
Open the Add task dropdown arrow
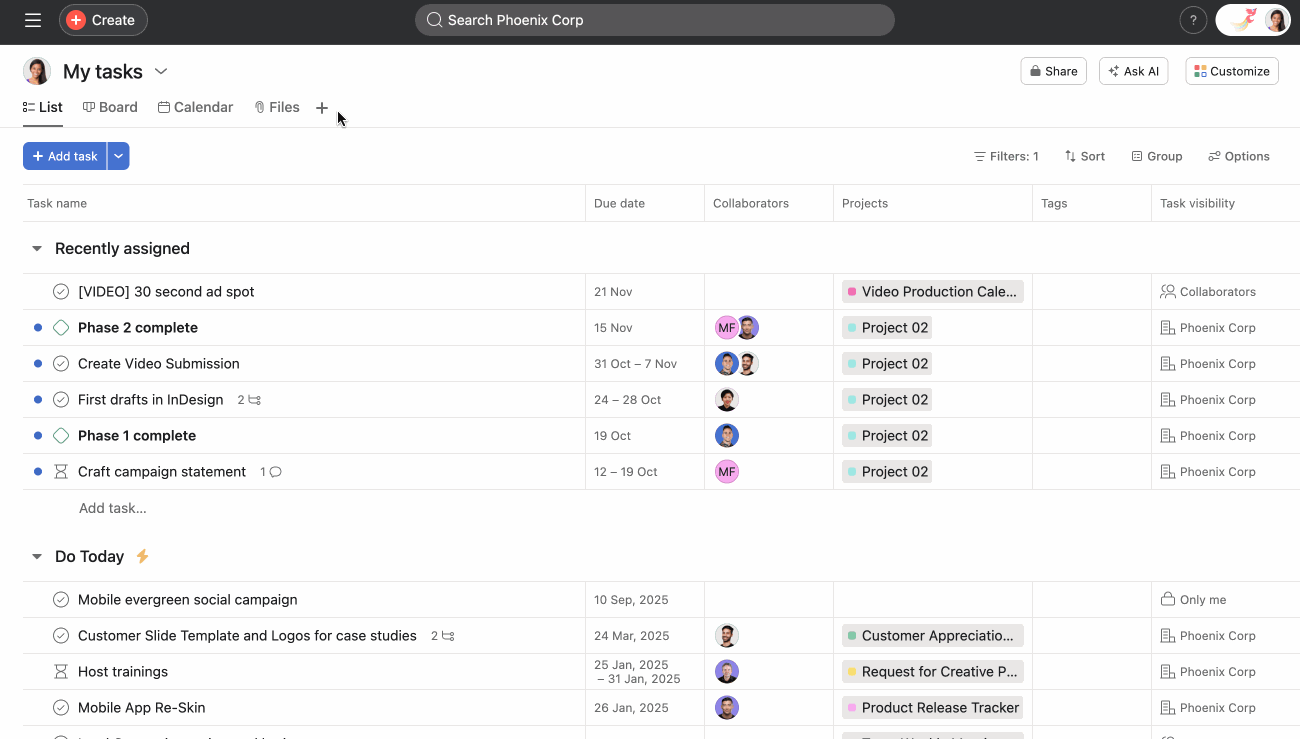(x=118, y=156)
